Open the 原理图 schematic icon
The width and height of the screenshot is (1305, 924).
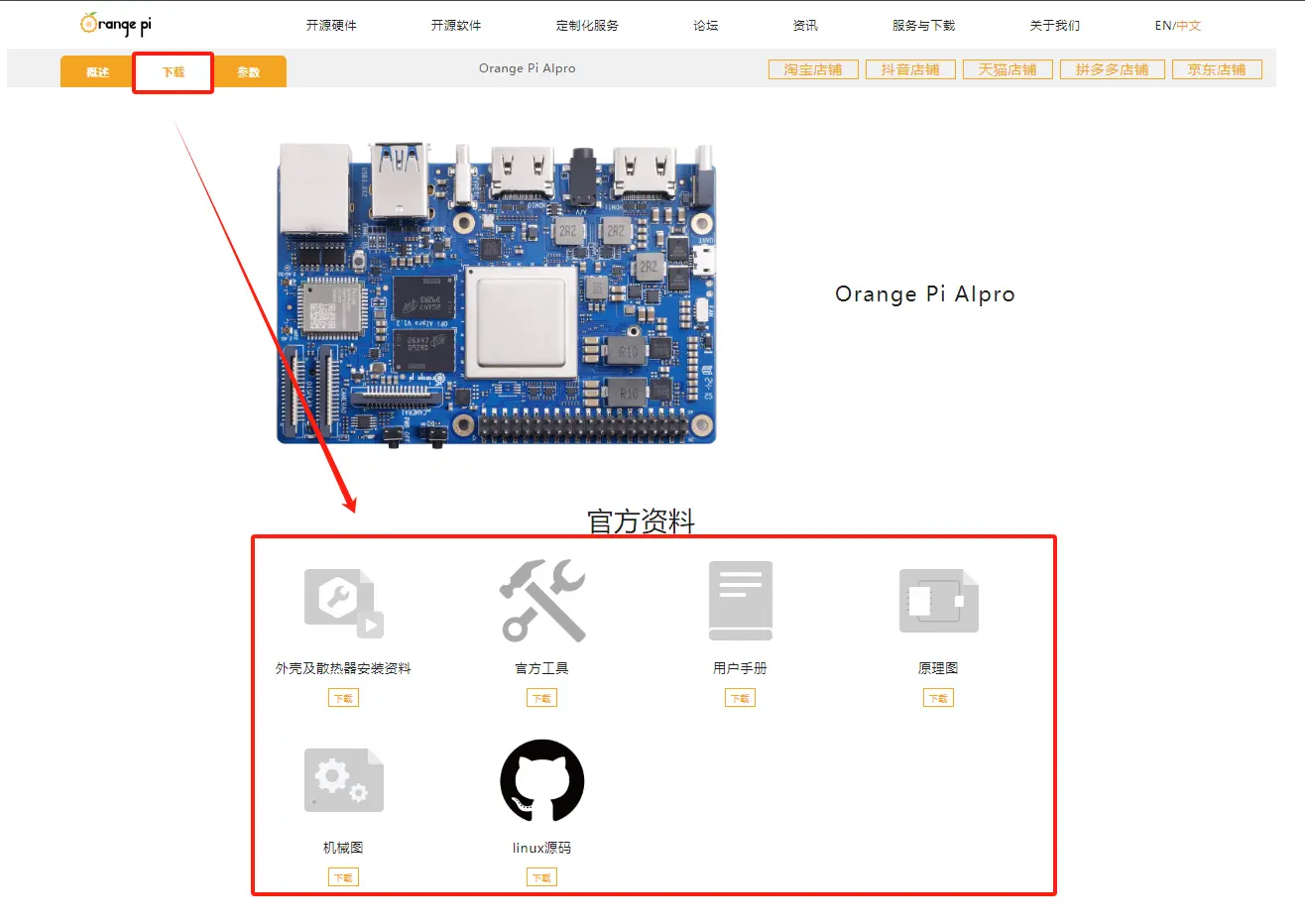pyautogui.click(x=938, y=601)
